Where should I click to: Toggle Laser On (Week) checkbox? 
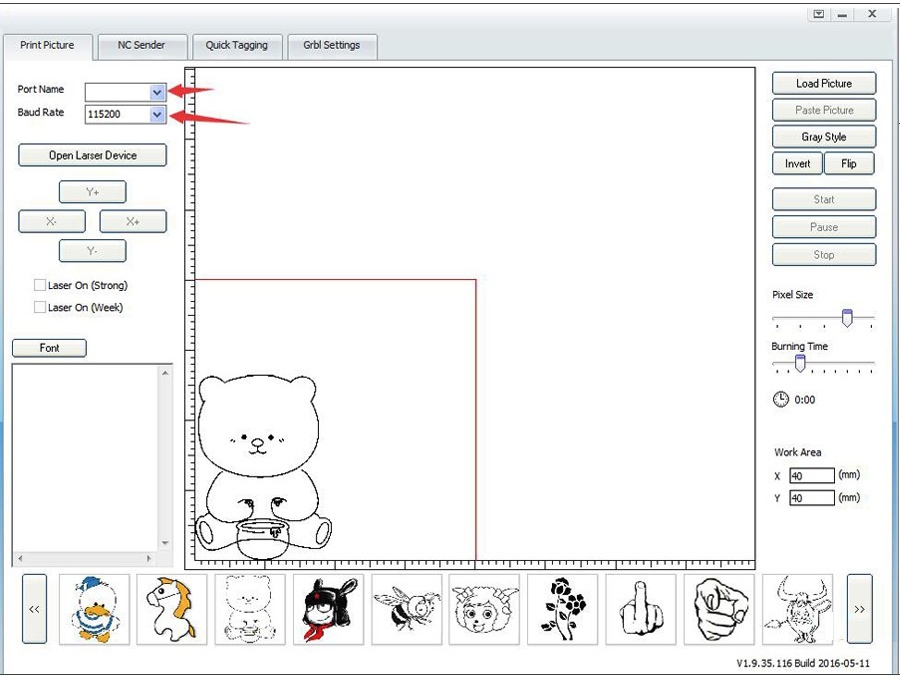click(40, 308)
